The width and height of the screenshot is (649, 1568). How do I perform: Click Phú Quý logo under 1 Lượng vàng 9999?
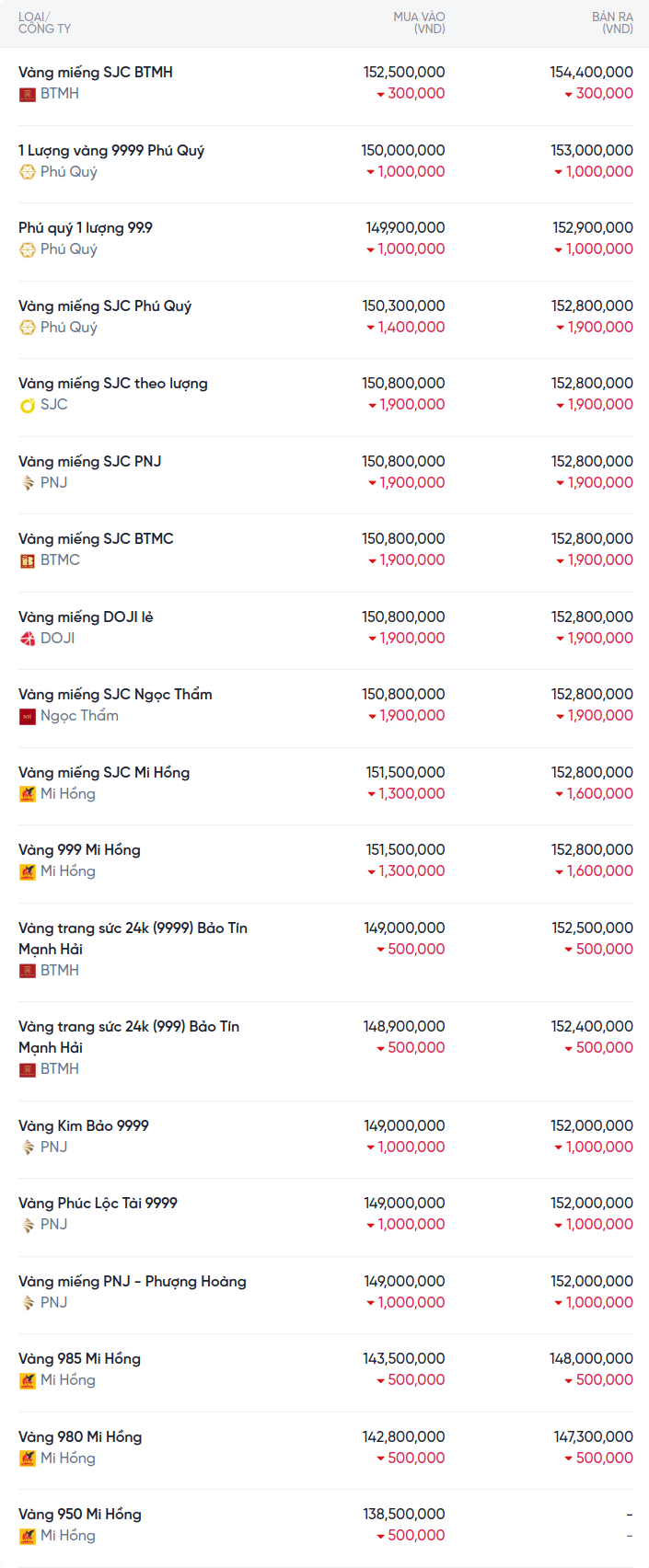pyautogui.click(x=28, y=172)
